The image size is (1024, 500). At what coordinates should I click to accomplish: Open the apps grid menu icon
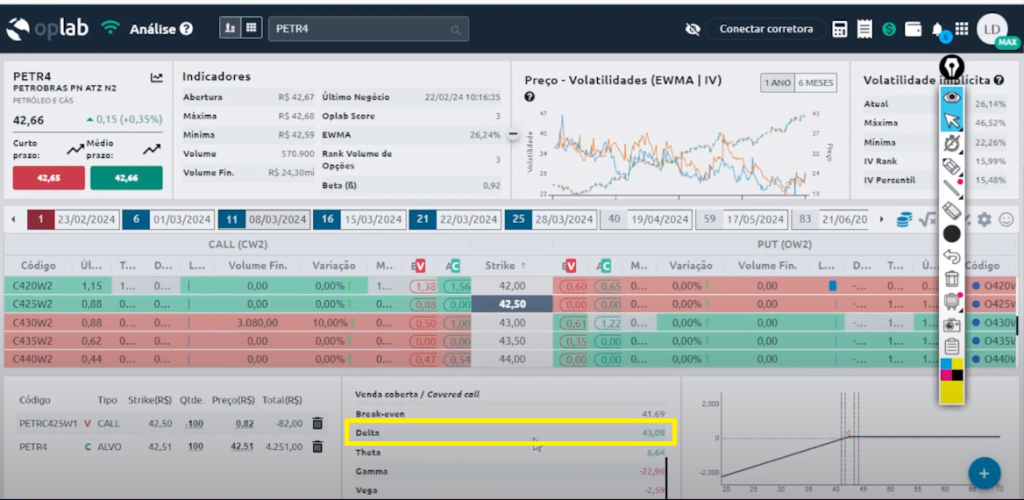tap(962, 29)
